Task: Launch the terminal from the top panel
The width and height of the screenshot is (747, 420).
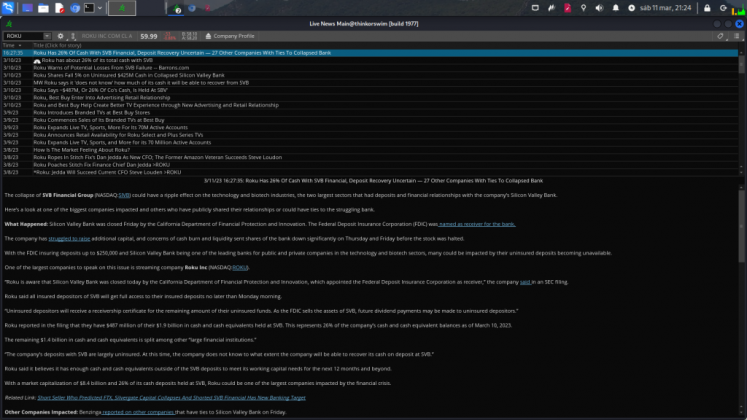Action: pyautogui.click(x=89, y=8)
